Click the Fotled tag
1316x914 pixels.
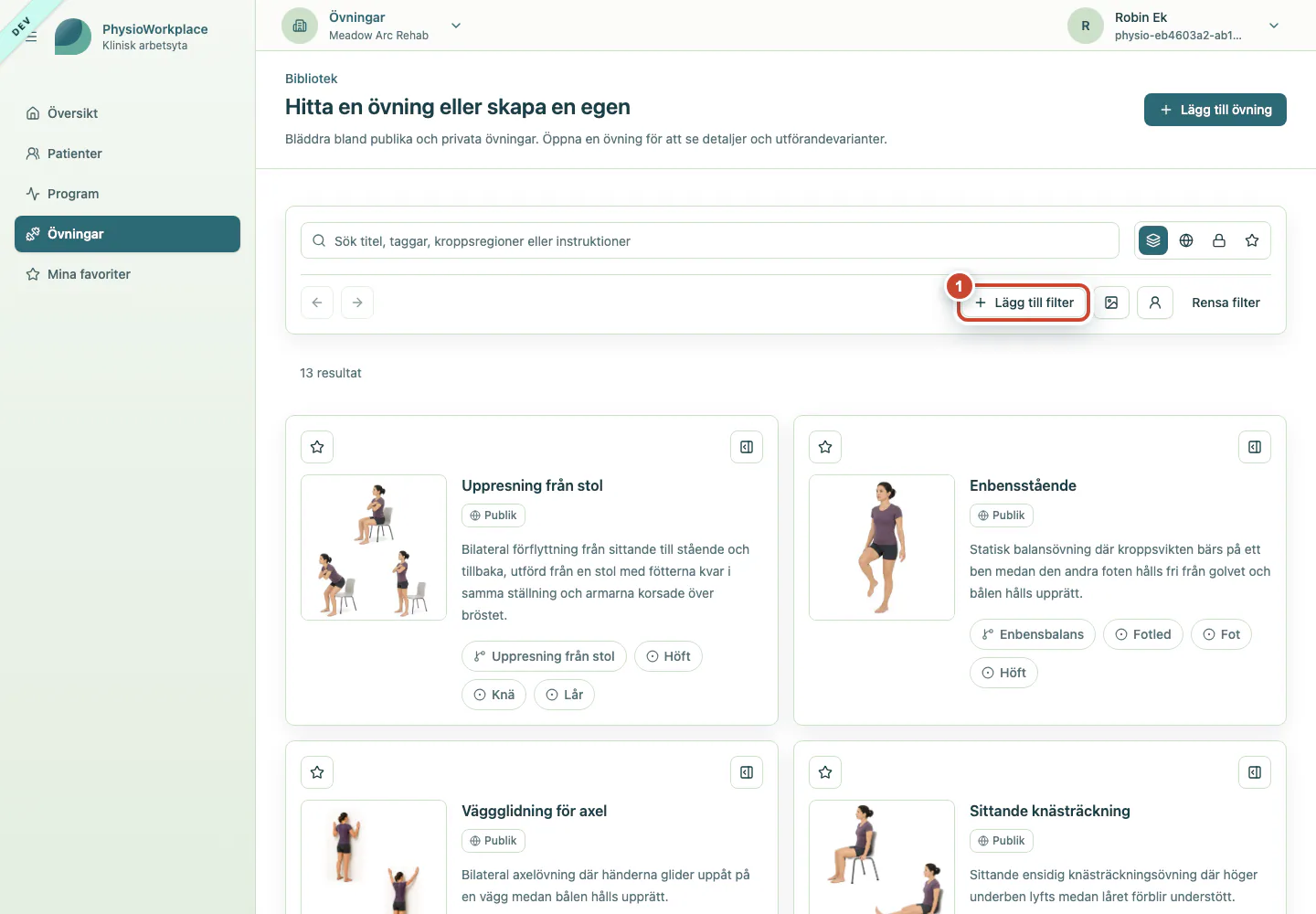(x=1143, y=634)
